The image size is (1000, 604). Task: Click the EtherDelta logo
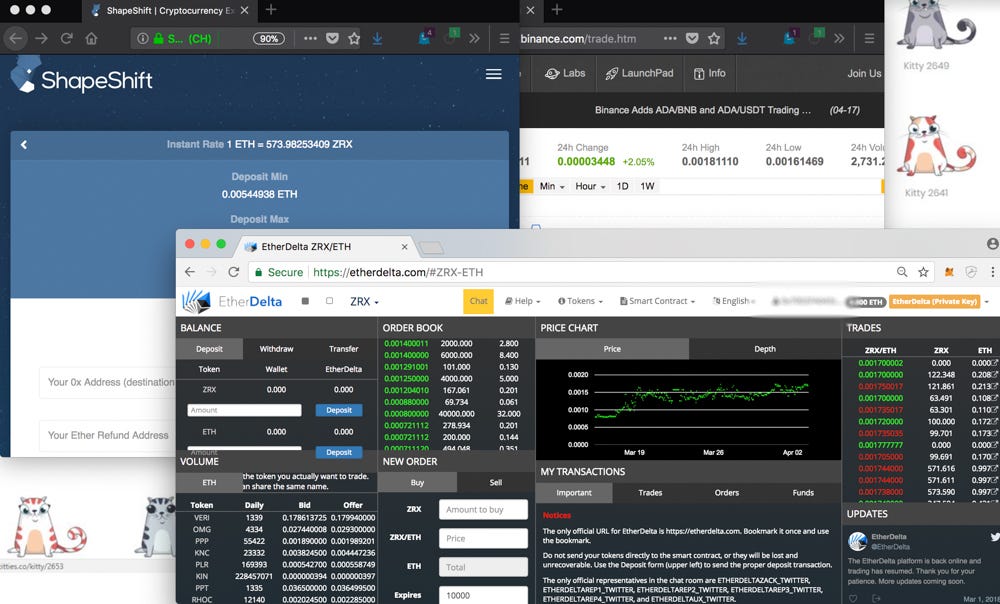pos(232,301)
